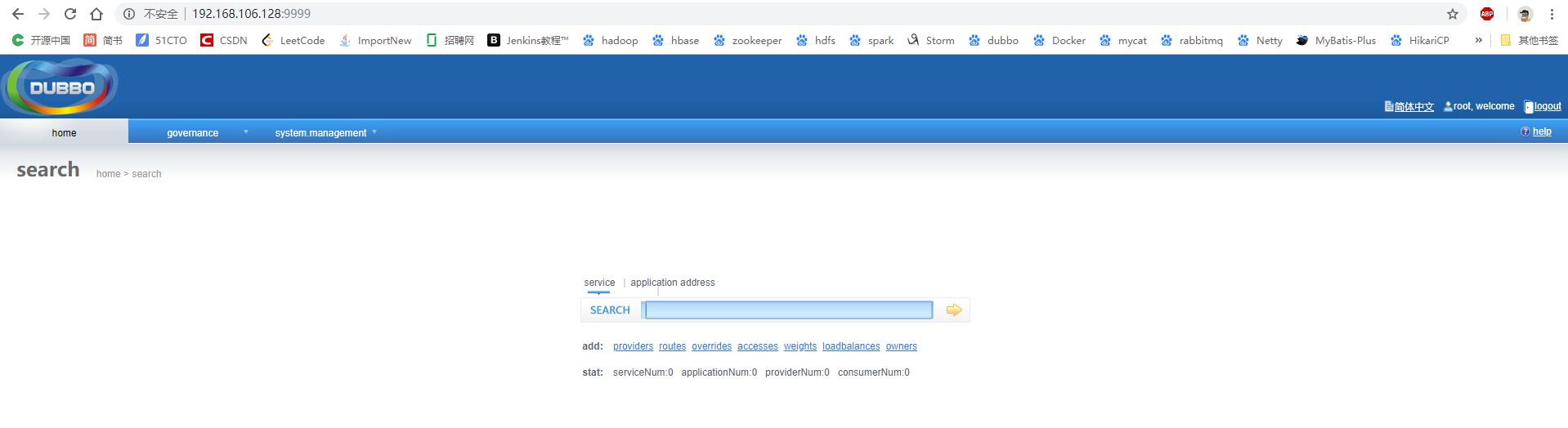Click the browser forward arrow

44,14
